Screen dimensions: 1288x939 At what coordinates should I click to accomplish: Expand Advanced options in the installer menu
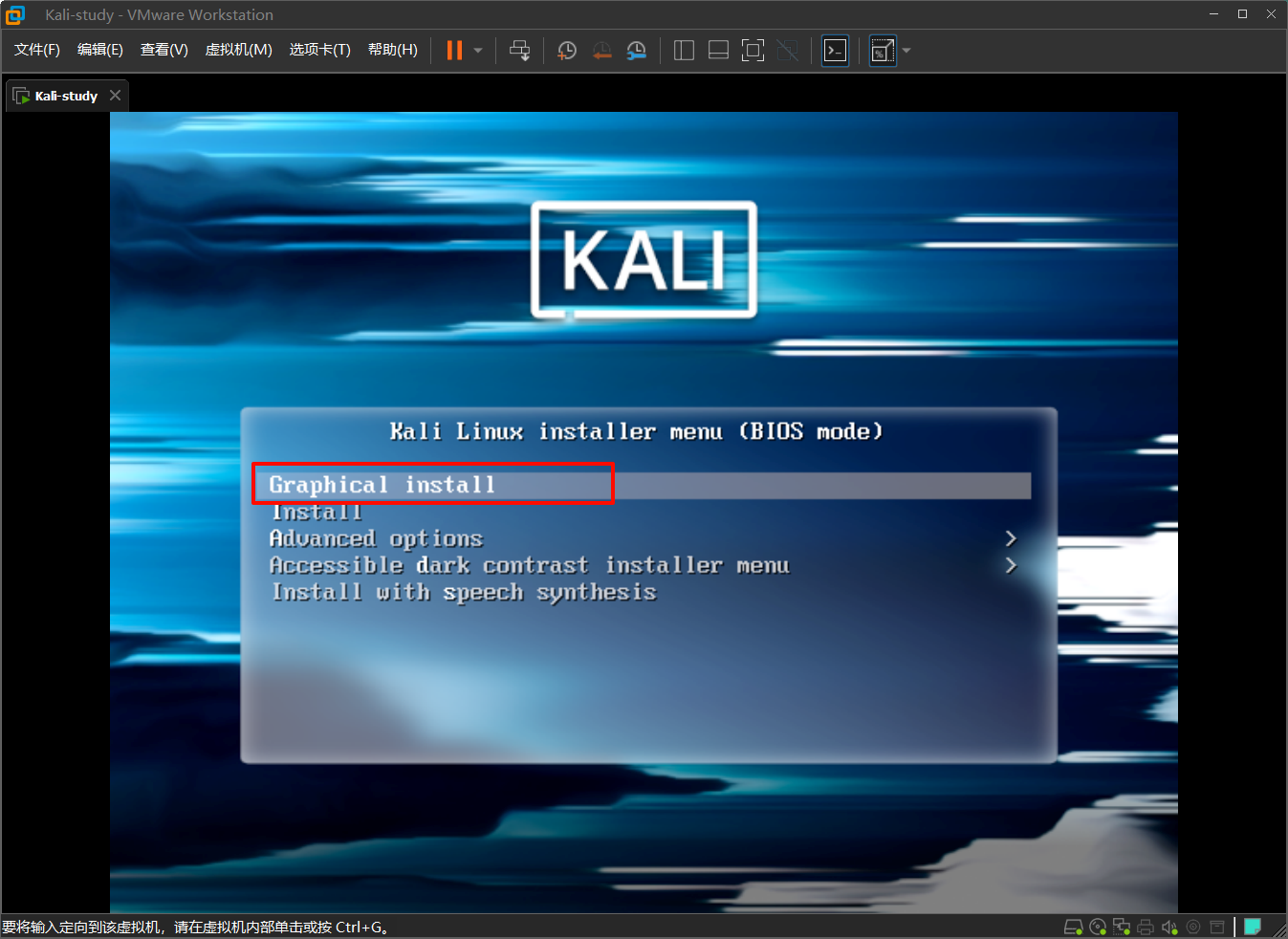[376, 538]
